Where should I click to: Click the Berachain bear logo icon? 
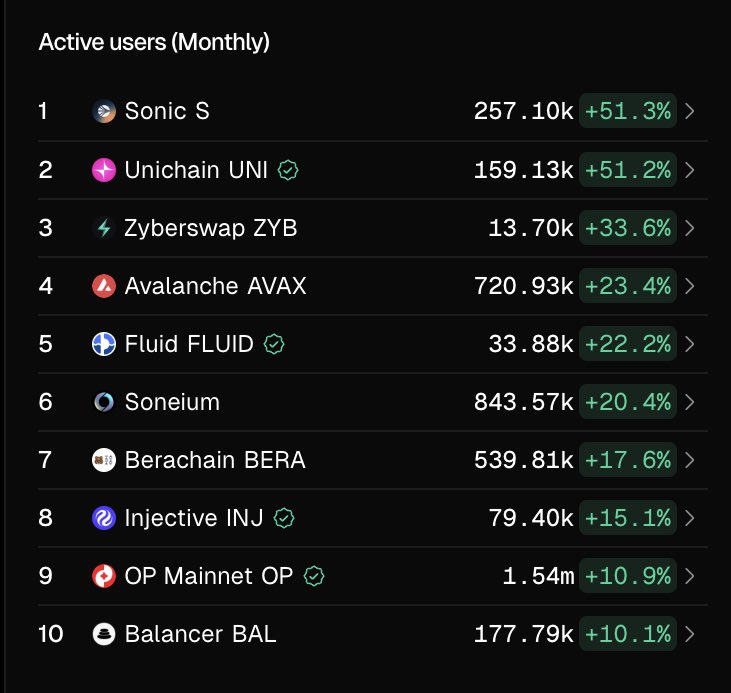pyautogui.click(x=104, y=460)
